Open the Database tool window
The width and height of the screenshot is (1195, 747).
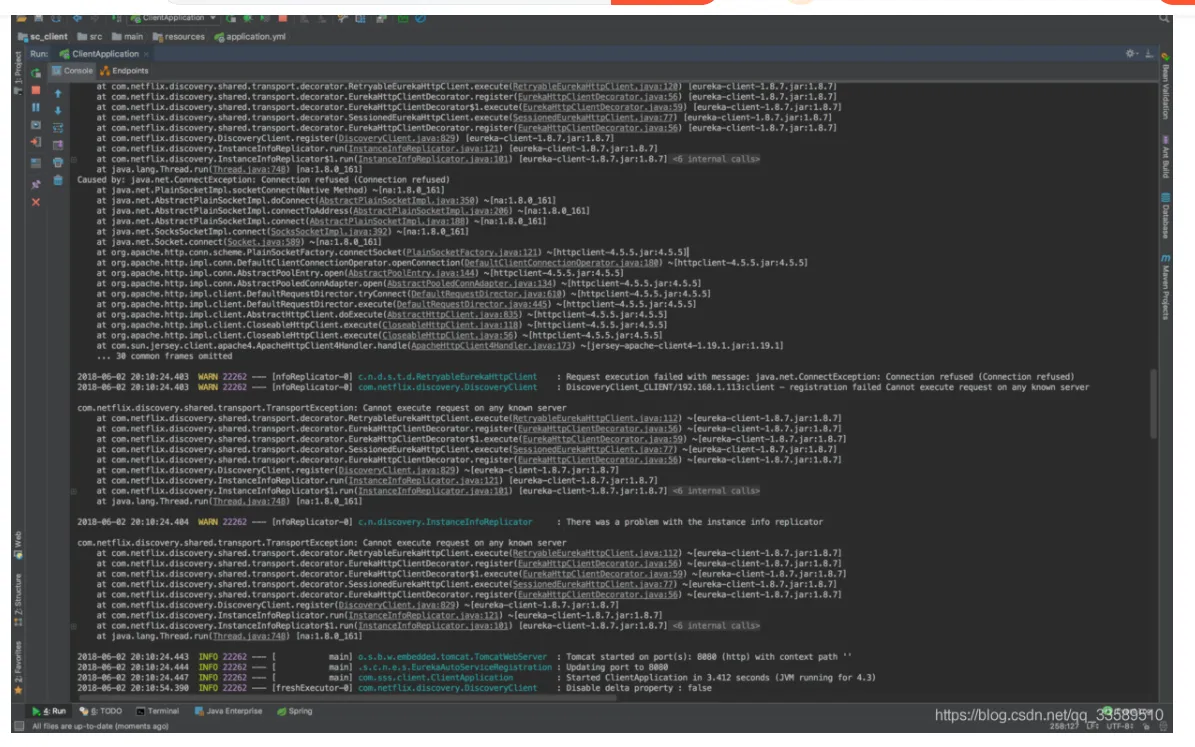click(x=1165, y=216)
